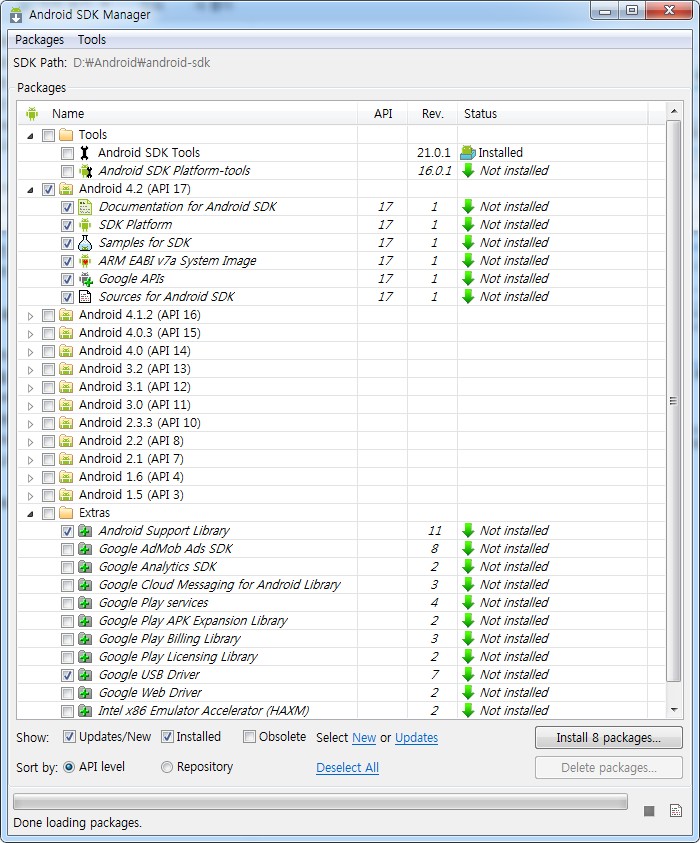Click the Android Support Library package icon
The height and width of the screenshot is (843, 700).
[85, 531]
